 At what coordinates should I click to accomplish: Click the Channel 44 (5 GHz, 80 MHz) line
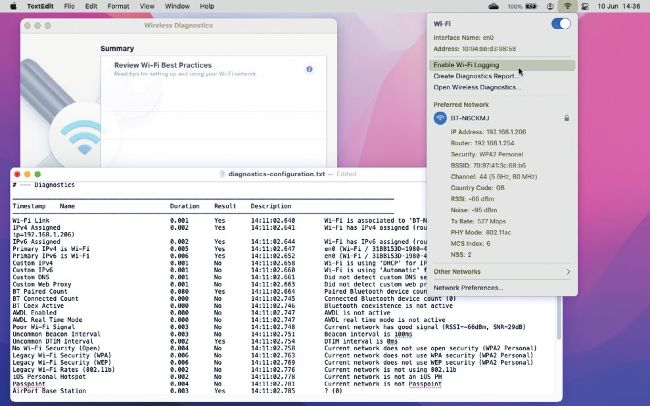[x=494, y=177]
